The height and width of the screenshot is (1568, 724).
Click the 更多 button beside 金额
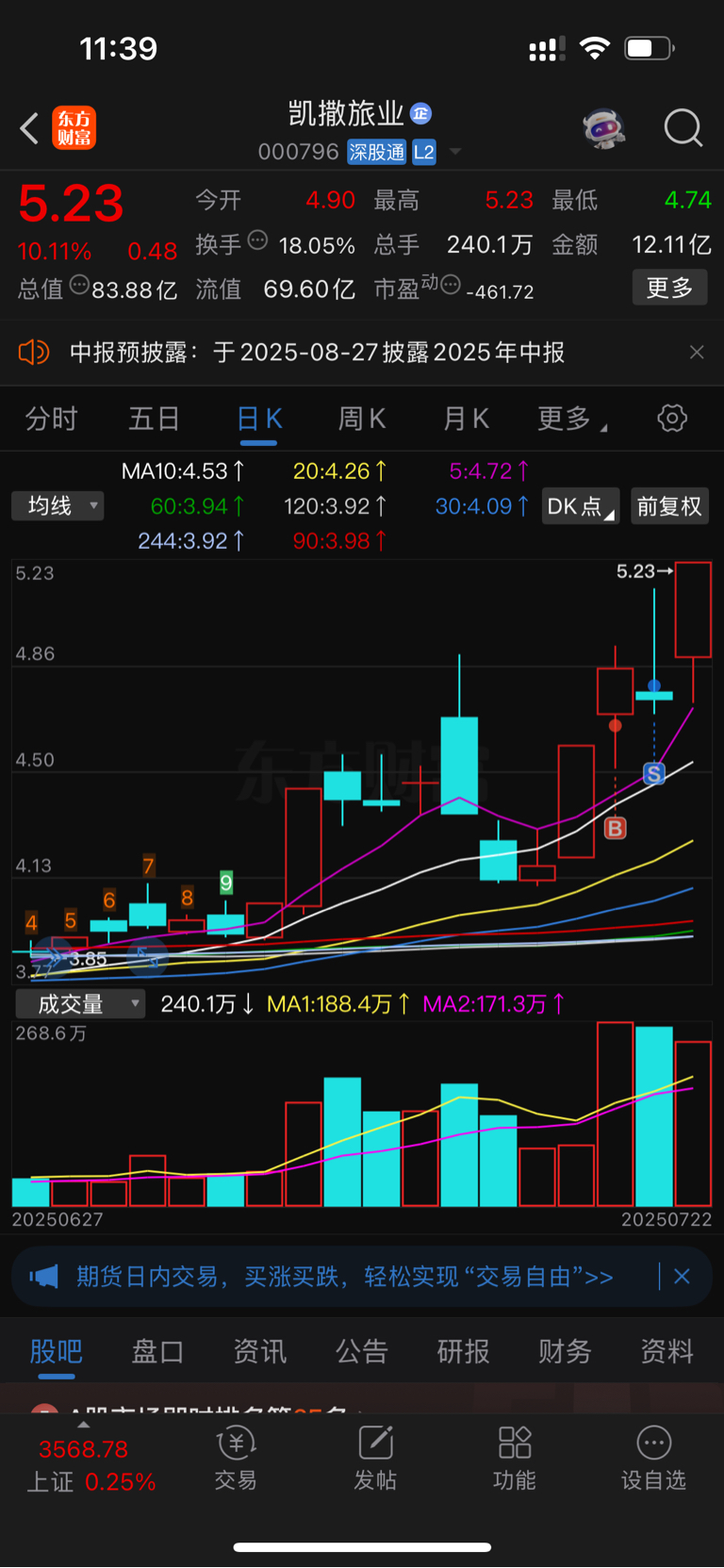[x=669, y=288]
